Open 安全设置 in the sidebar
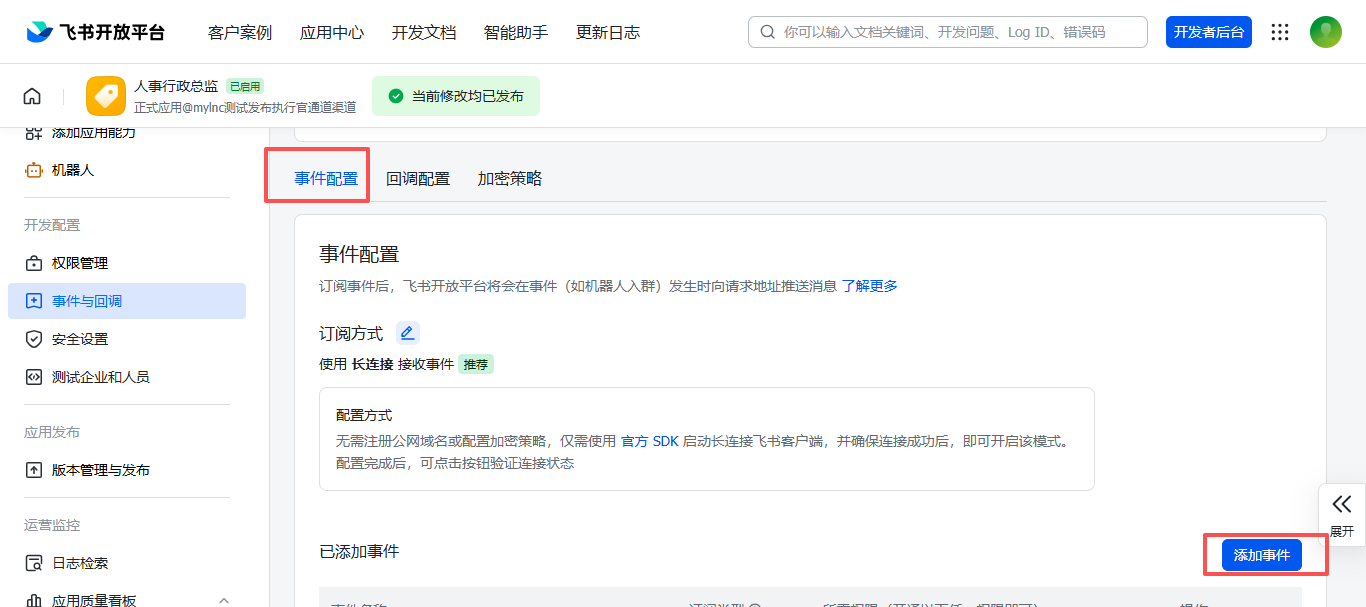This screenshot has height=607, width=1366. (80, 339)
